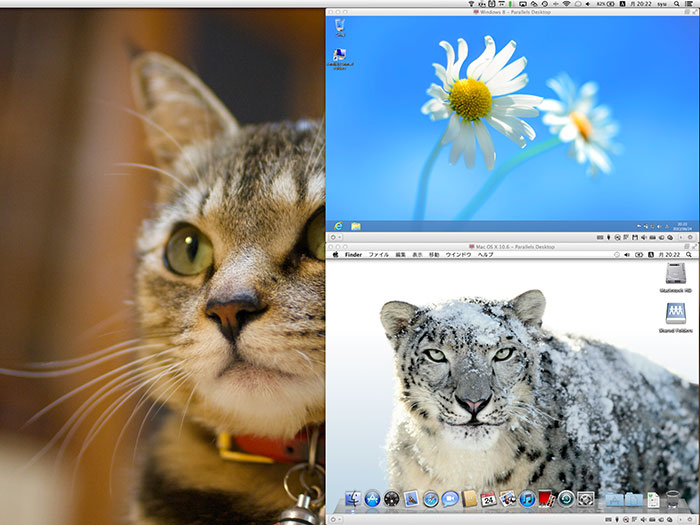The height and width of the screenshot is (525, 700).
Task: Open Address Book in the dock
Action: point(469,499)
